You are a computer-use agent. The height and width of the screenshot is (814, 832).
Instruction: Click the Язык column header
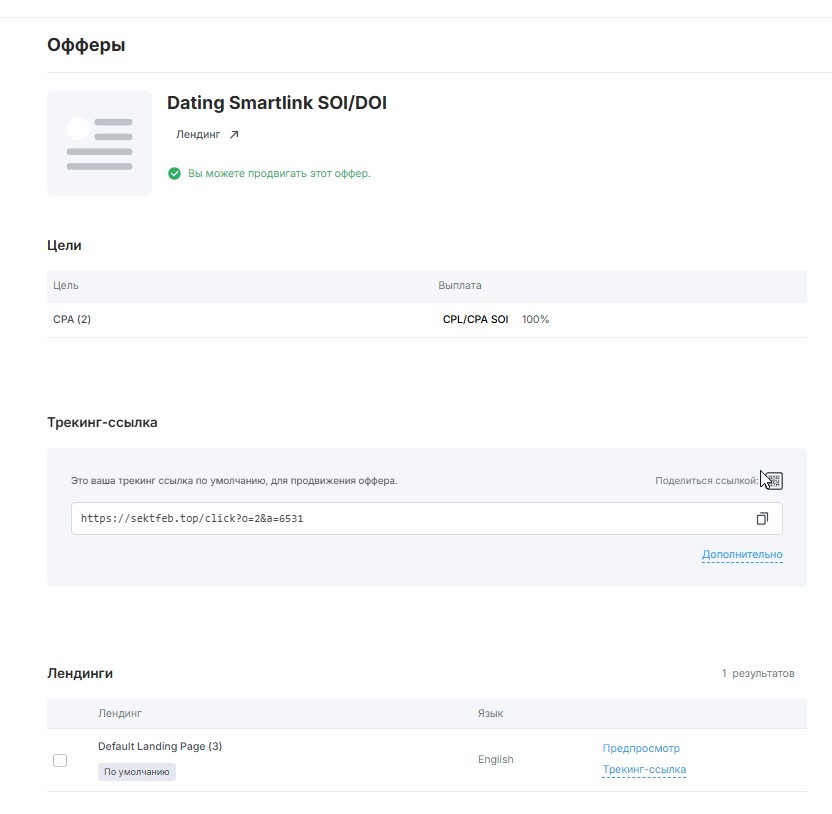[x=490, y=714]
